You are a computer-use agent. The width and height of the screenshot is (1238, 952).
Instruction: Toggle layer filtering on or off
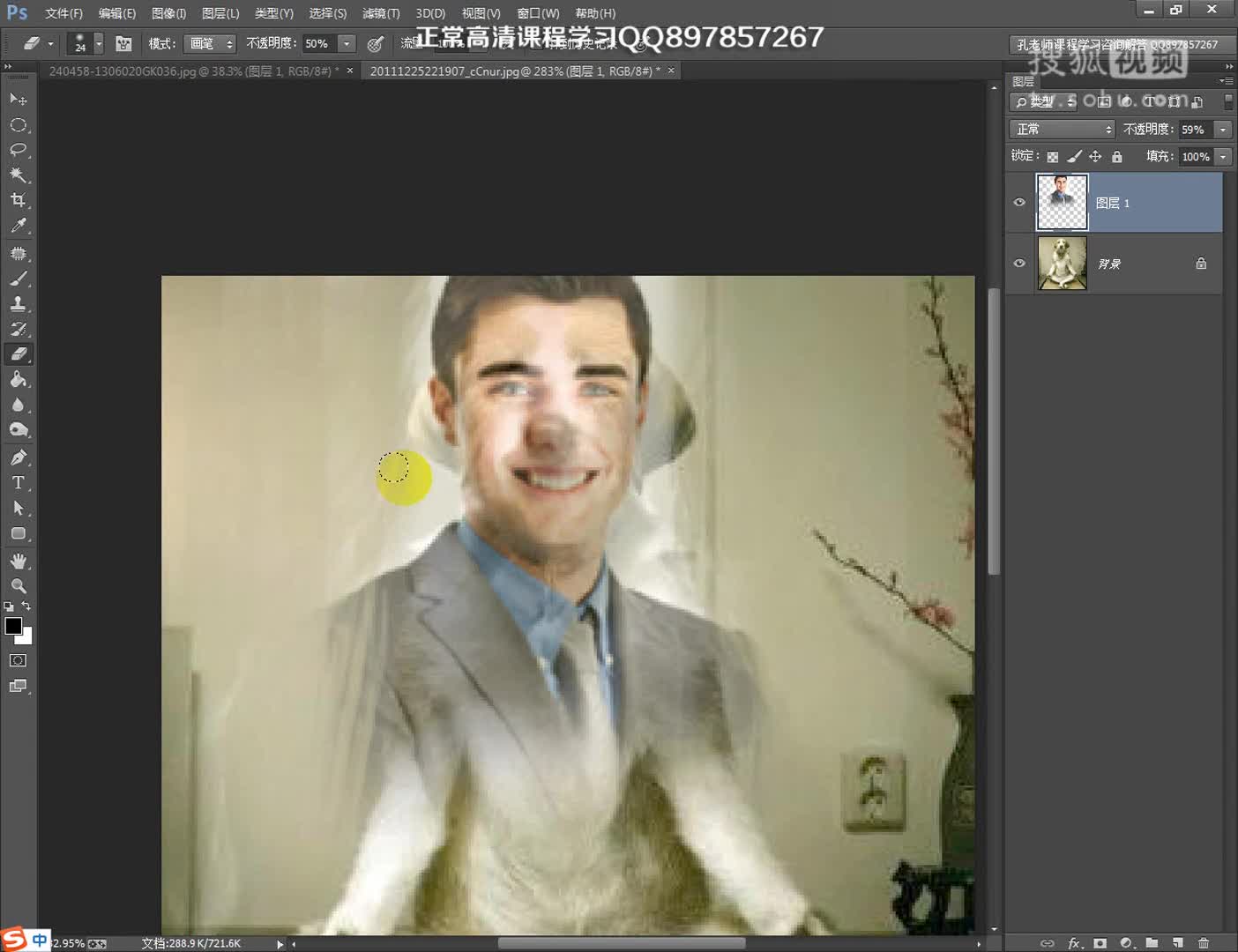point(1228,101)
